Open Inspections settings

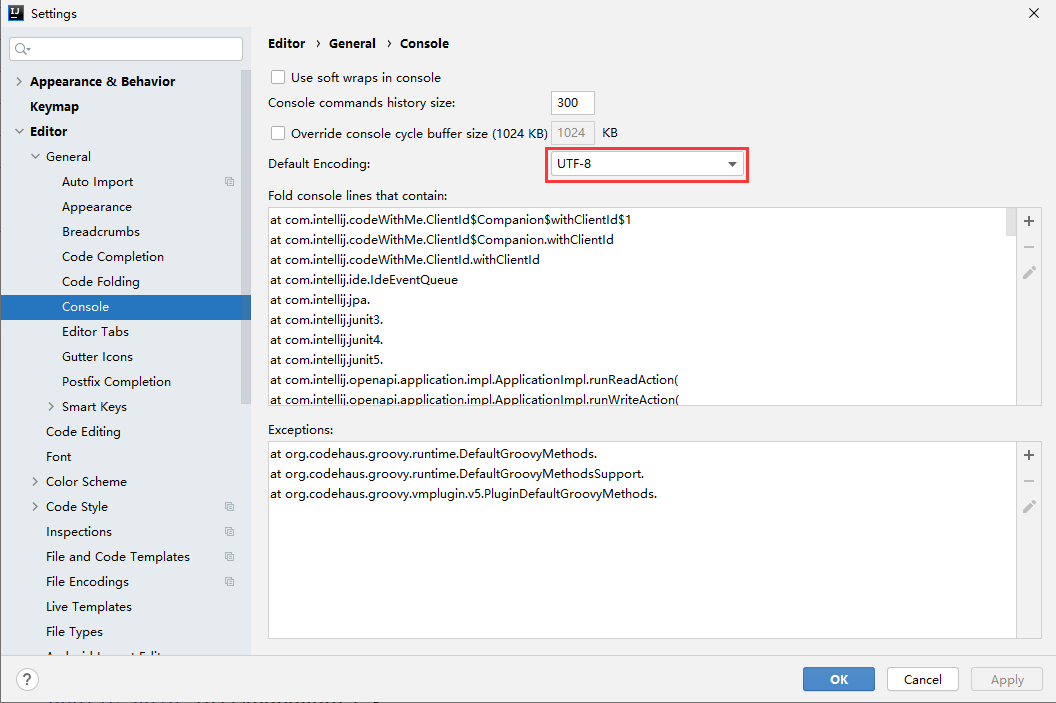point(79,531)
